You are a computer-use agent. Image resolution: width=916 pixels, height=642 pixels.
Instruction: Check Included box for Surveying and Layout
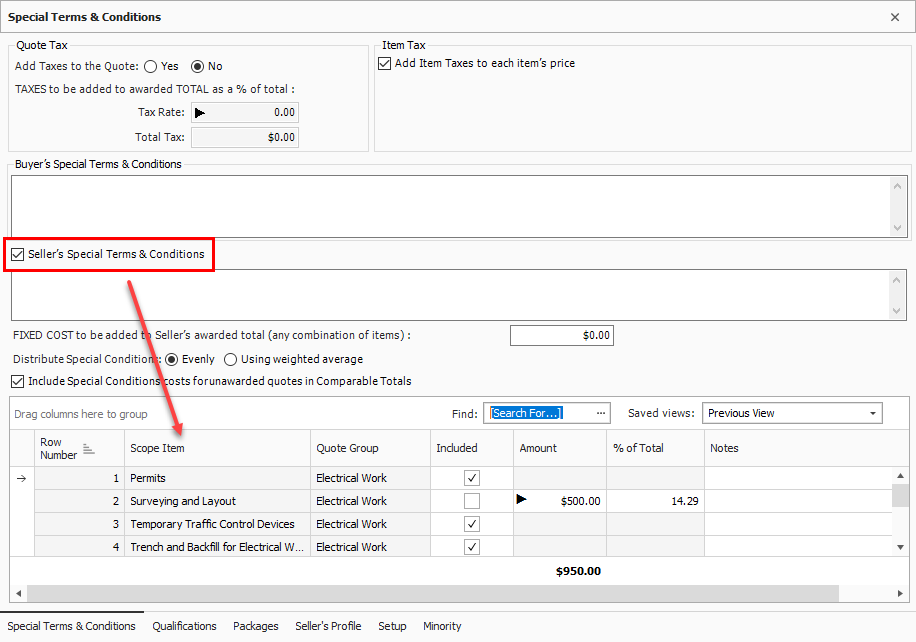(x=472, y=501)
